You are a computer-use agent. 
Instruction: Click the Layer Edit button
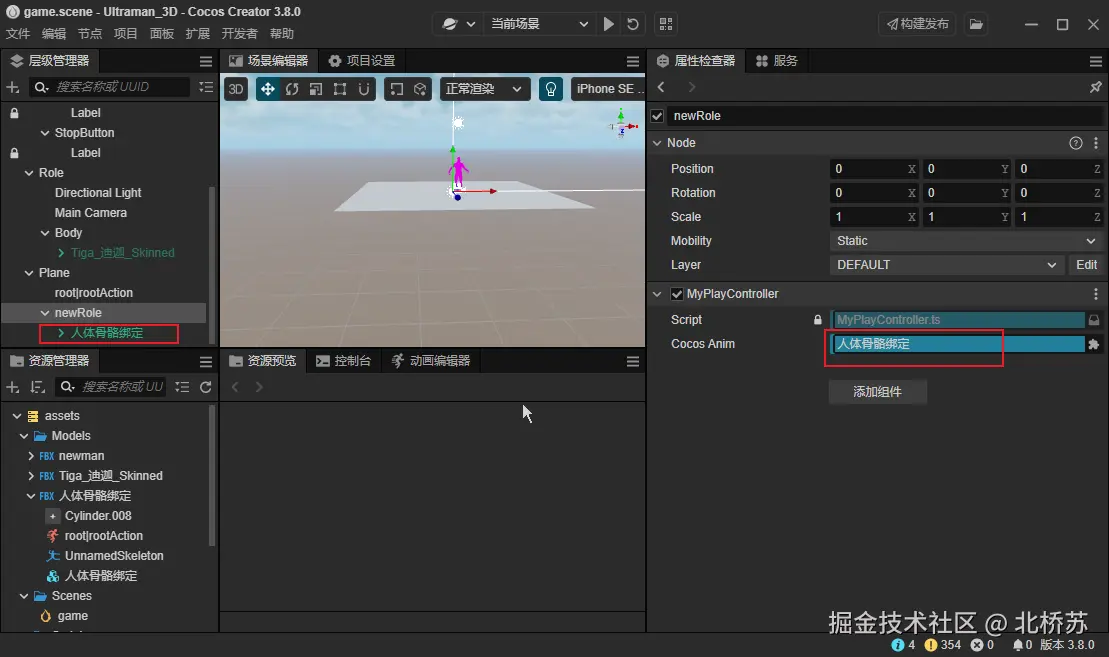pyautogui.click(x=1086, y=265)
